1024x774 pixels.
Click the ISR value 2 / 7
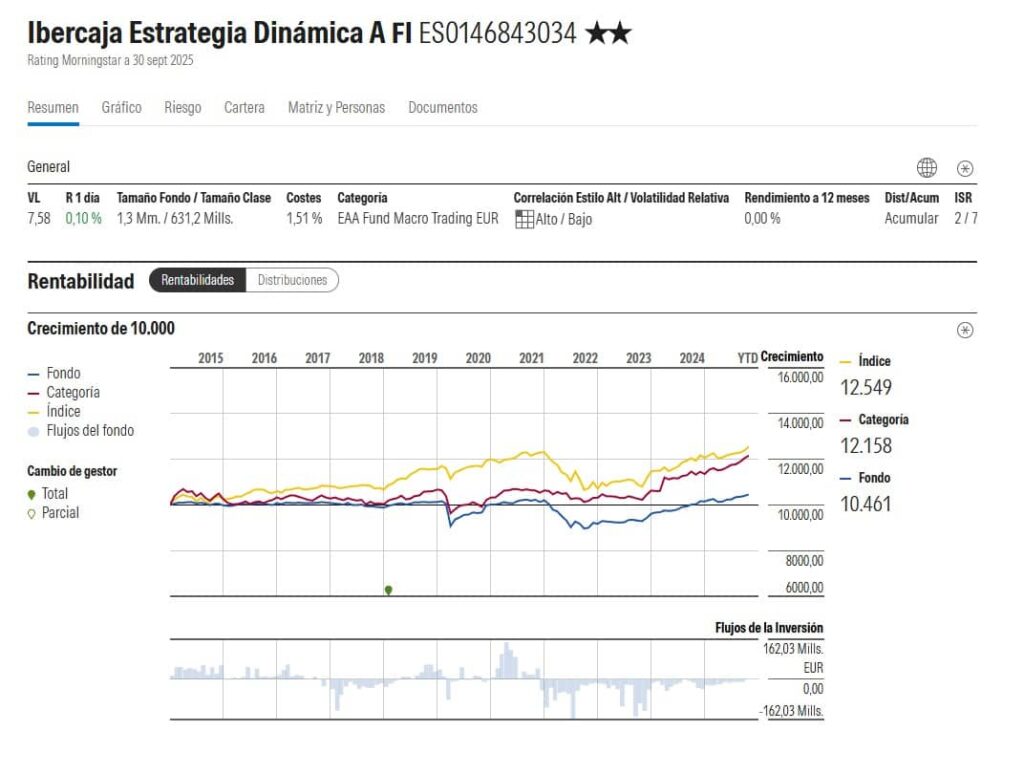(x=966, y=219)
